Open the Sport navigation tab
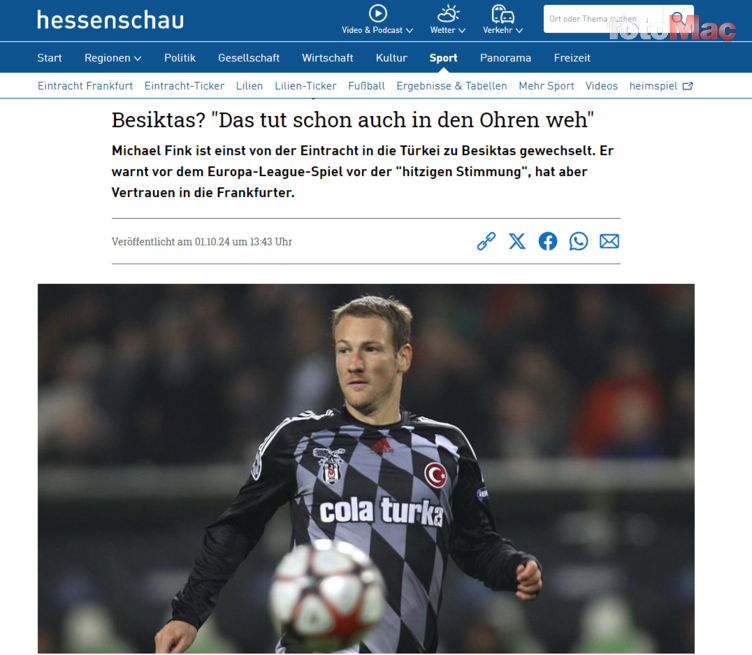The width and height of the screenshot is (752, 655). click(443, 58)
